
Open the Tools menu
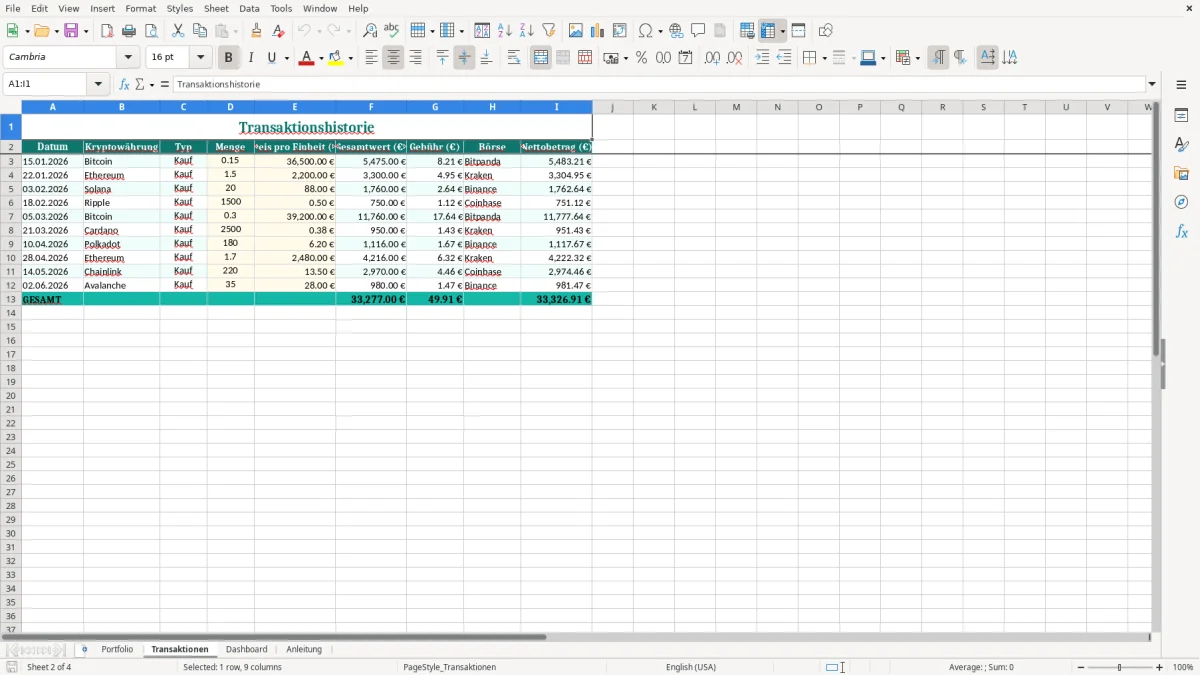pyautogui.click(x=281, y=8)
